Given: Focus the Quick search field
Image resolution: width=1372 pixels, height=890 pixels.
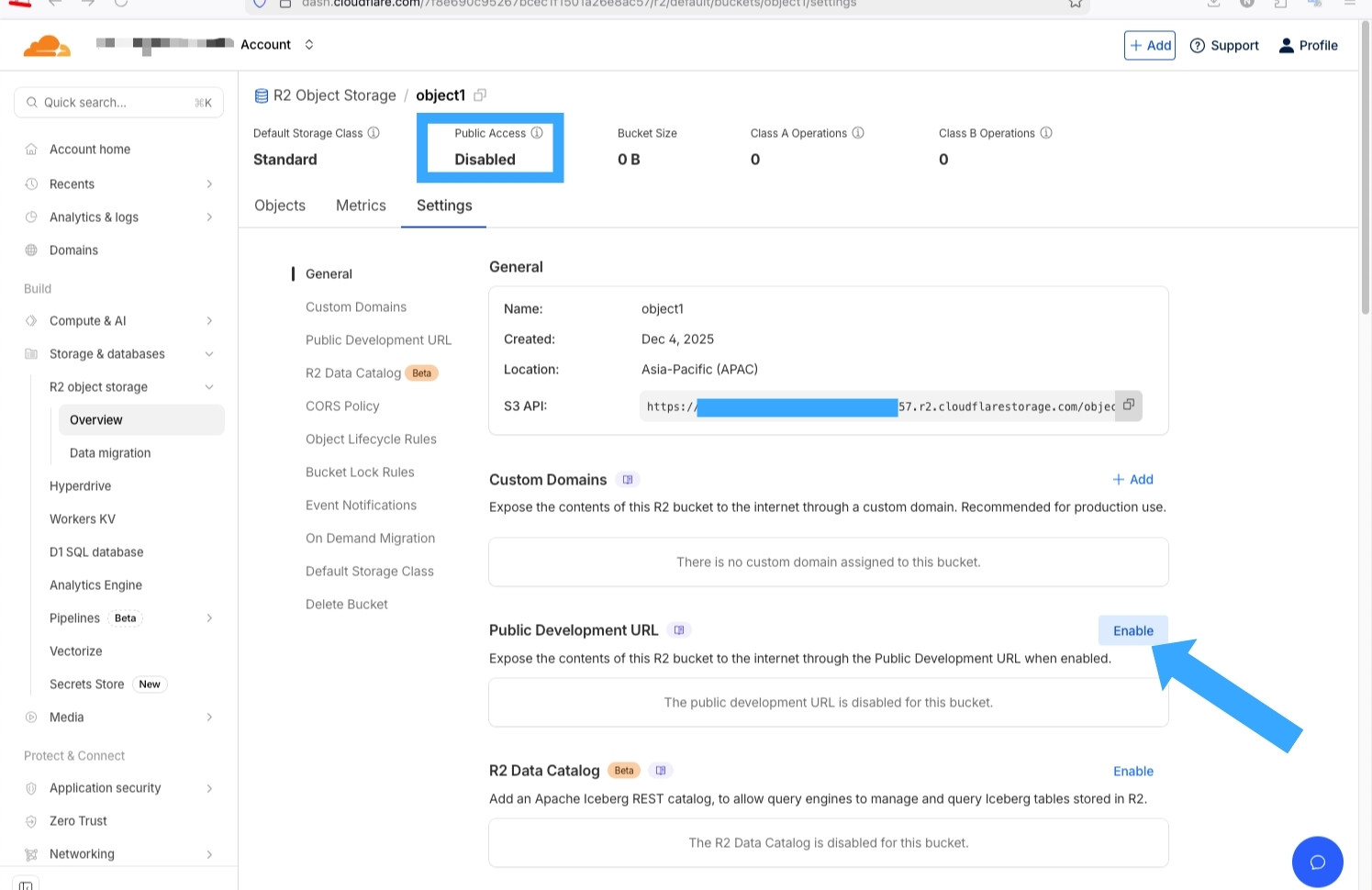Looking at the screenshot, I should 117,103.
